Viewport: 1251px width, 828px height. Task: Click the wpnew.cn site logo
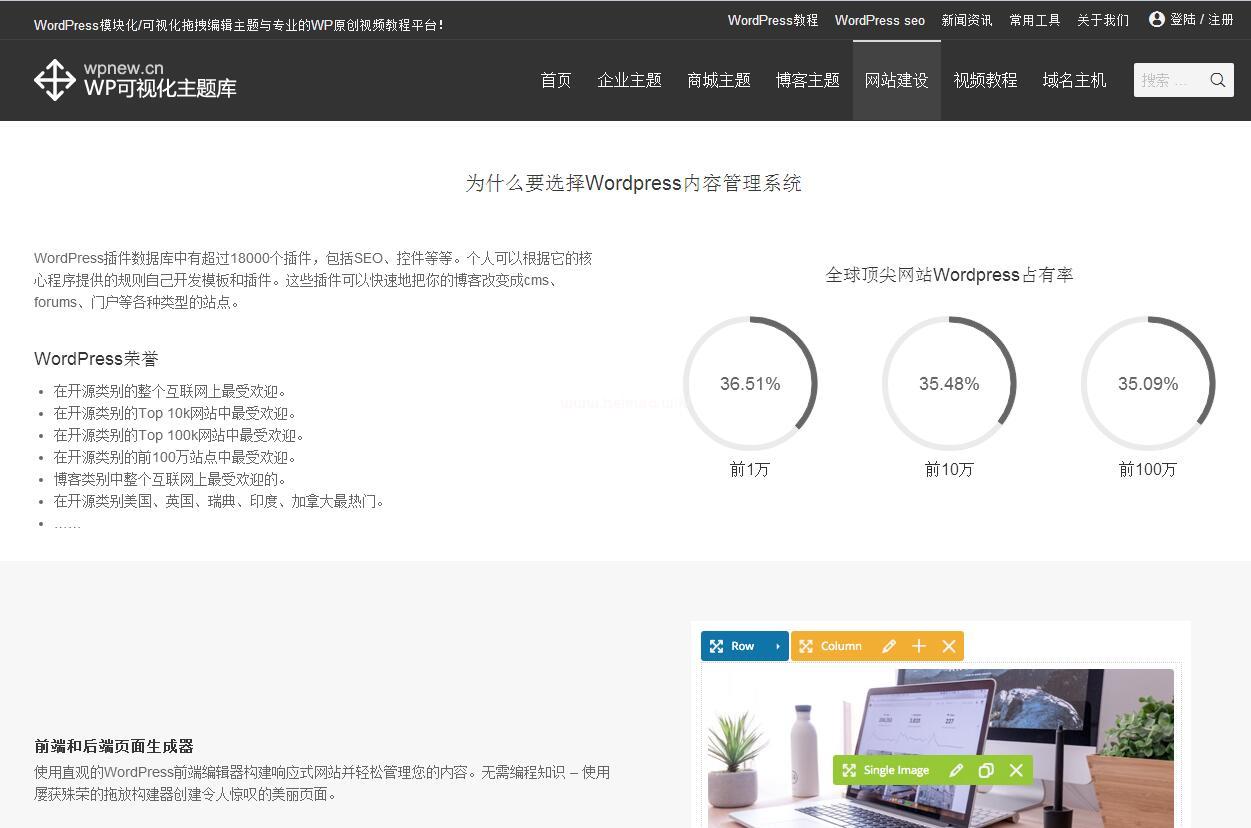pyautogui.click(x=135, y=80)
